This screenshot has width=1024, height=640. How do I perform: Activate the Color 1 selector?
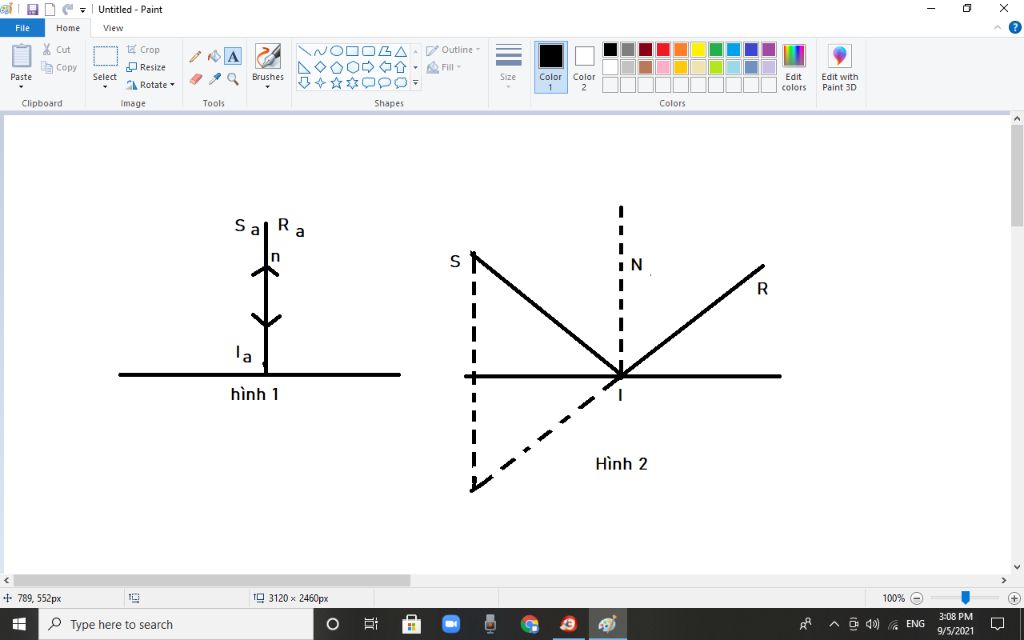(551, 67)
